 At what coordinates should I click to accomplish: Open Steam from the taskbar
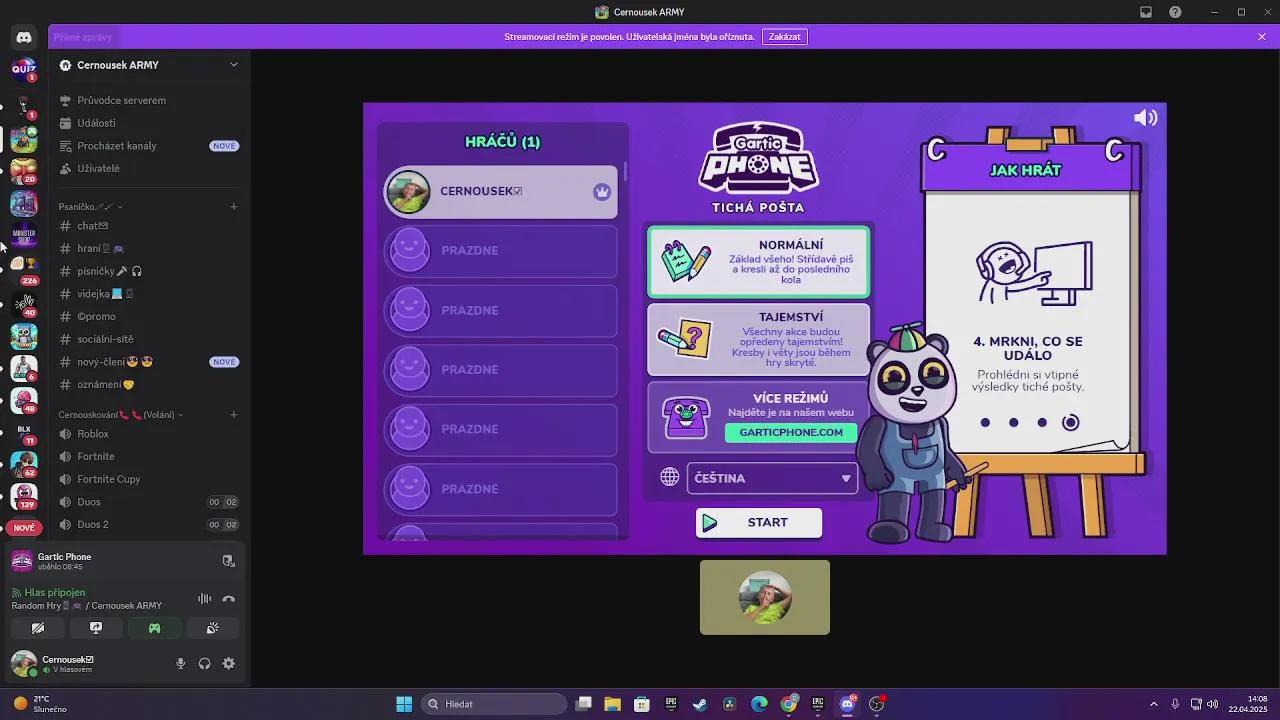[x=700, y=704]
